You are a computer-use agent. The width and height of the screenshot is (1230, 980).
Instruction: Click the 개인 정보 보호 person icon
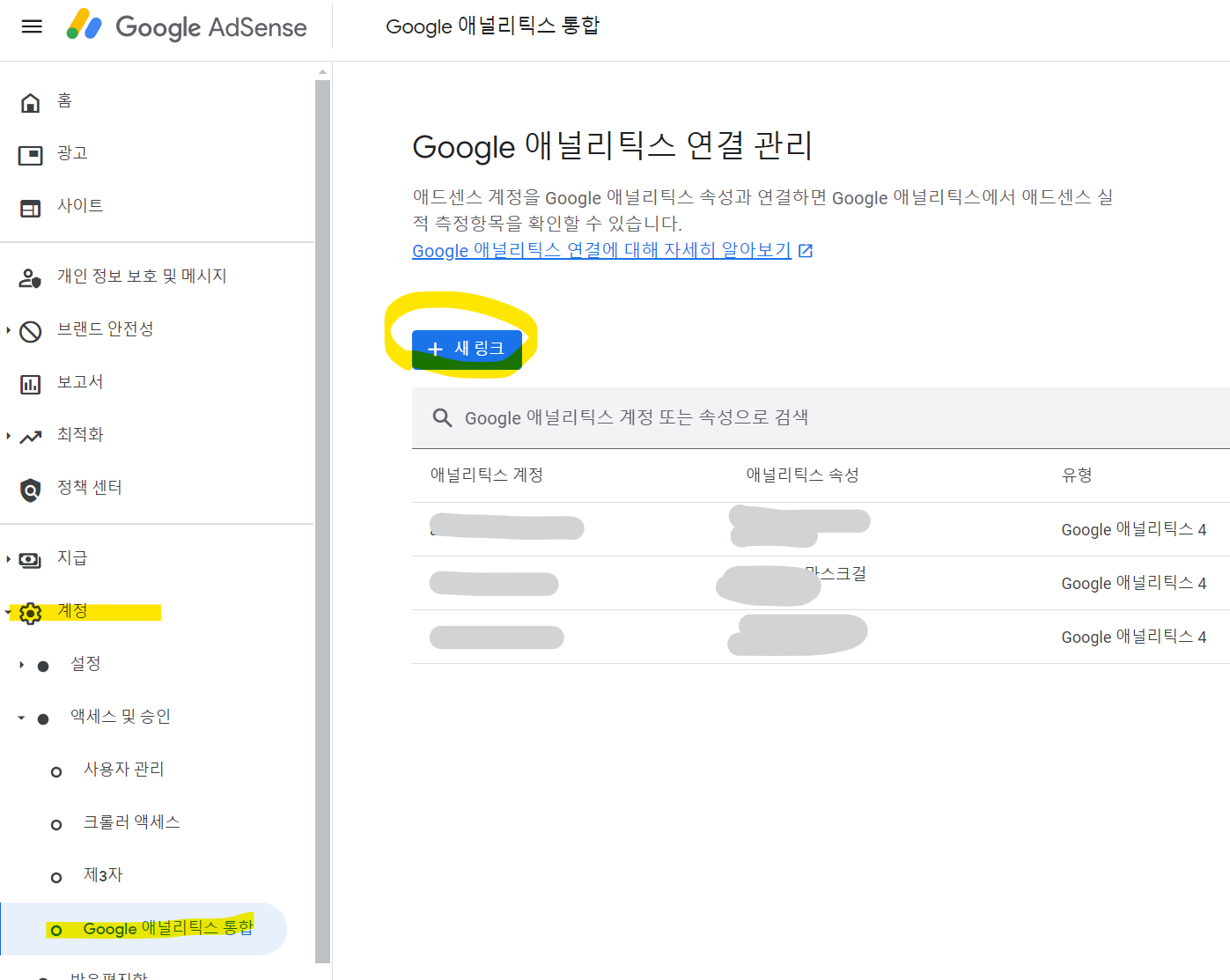pos(30,279)
